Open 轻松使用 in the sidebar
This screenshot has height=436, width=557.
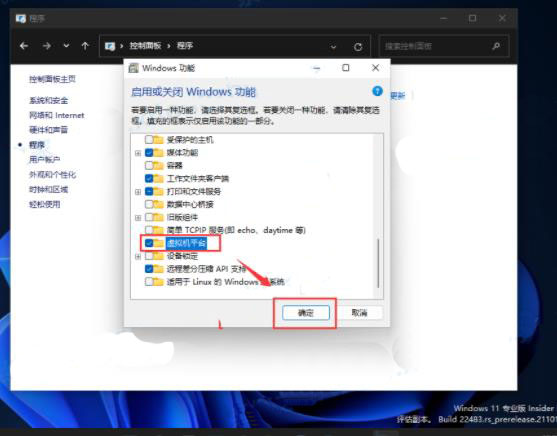pyautogui.click(x=44, y=204)
